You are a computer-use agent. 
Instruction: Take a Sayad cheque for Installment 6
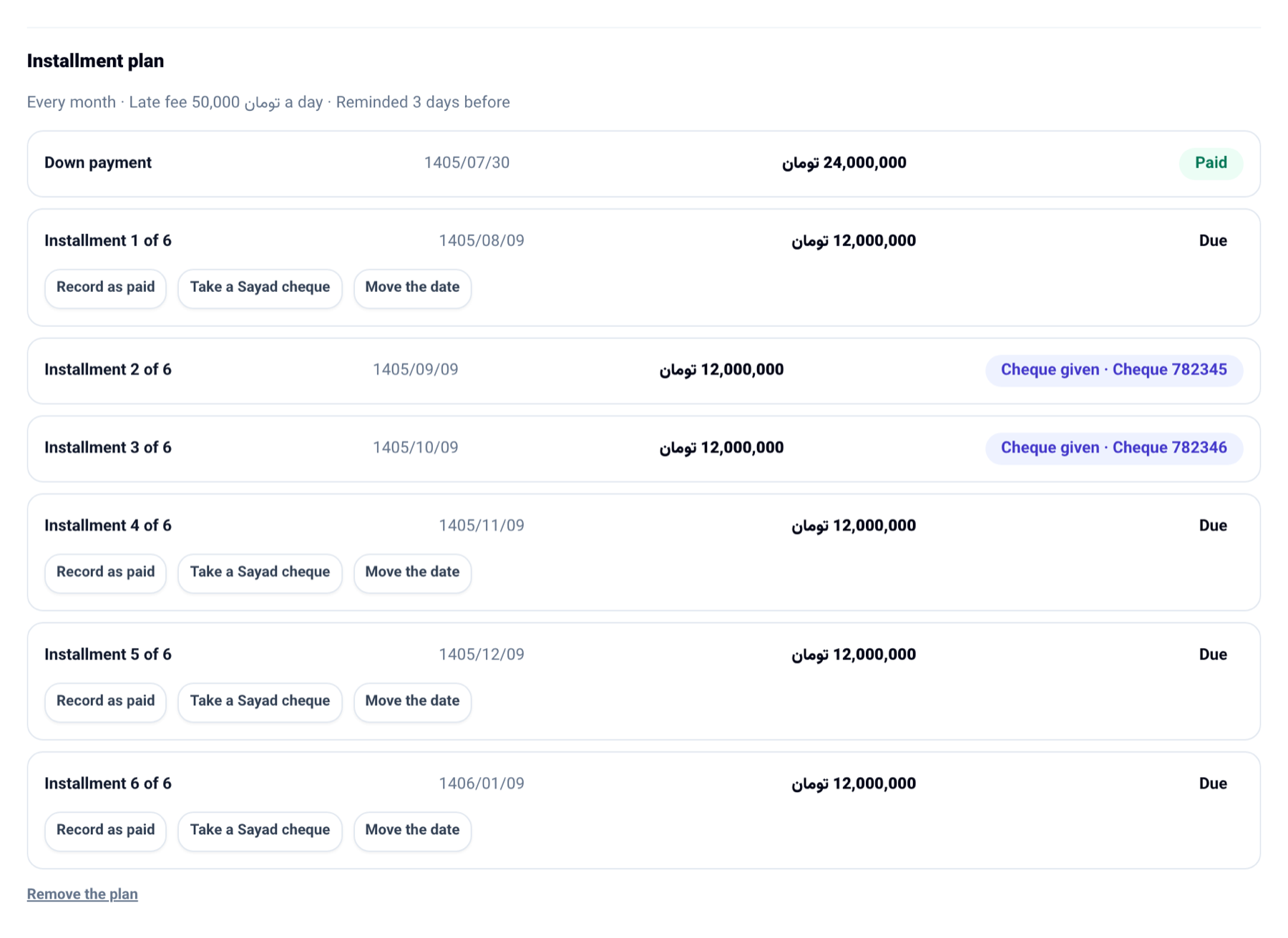pos(260,830)
